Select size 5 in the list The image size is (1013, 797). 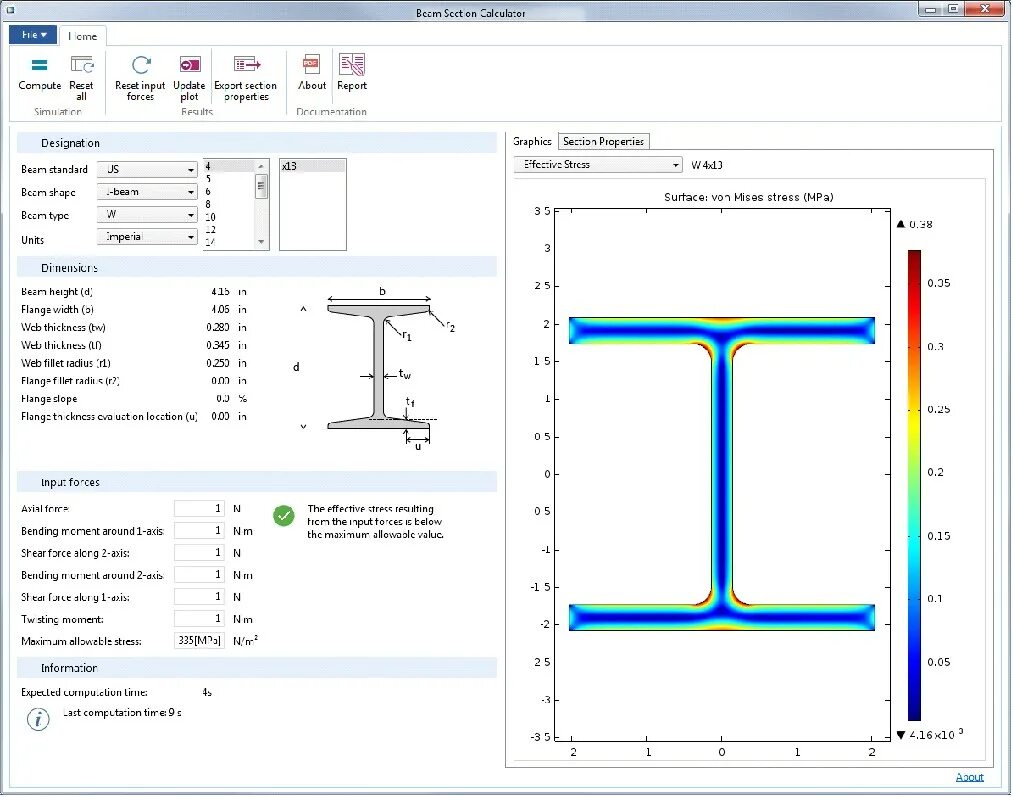[229, 178]
